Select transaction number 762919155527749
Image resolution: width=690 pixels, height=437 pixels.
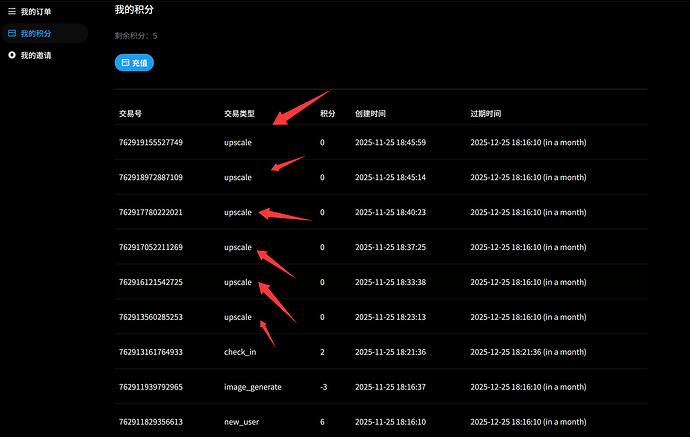coord(150,142)
